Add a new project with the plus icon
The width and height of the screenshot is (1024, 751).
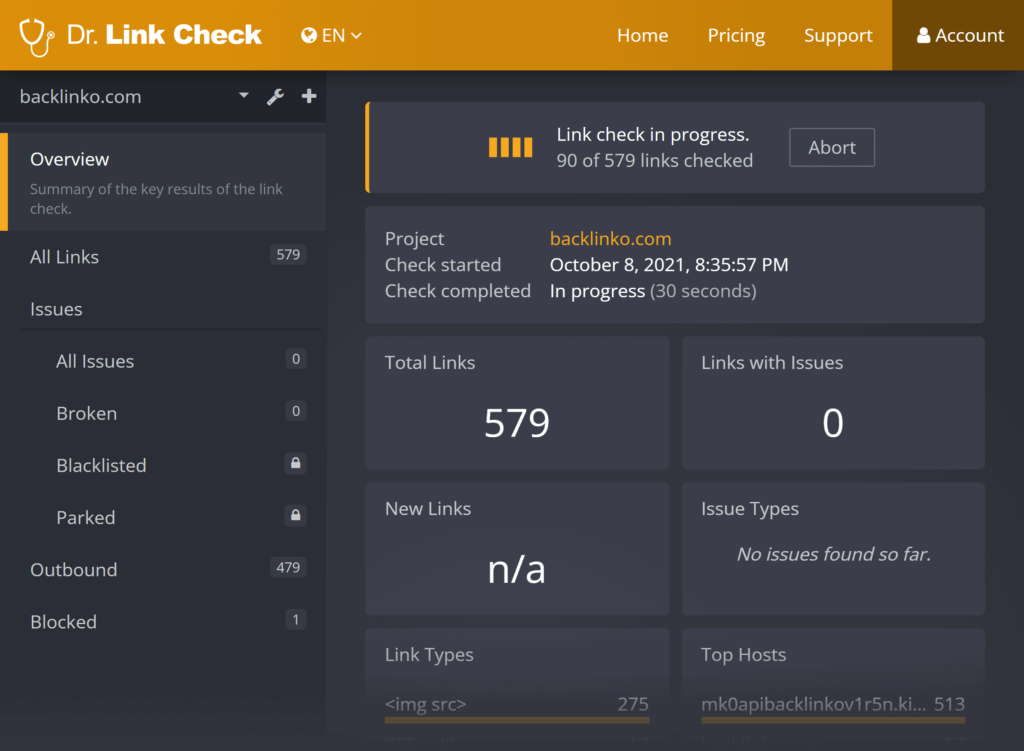[x=308, y=96]
